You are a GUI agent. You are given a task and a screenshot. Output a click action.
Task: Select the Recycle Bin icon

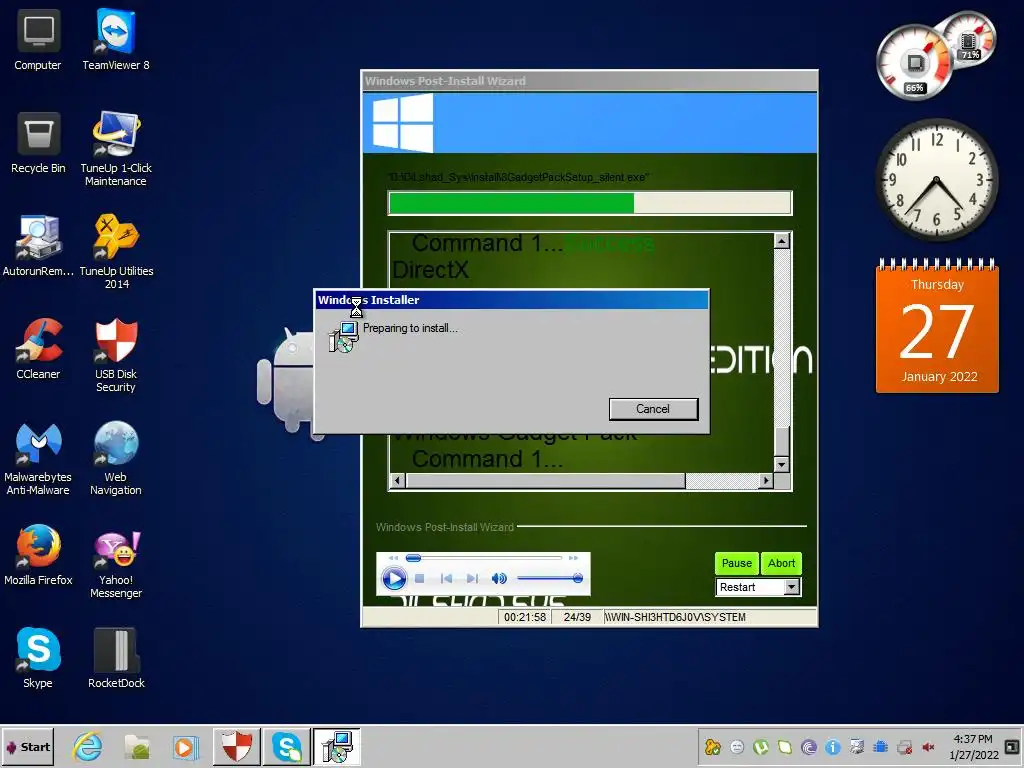click(x=38, y=144)
